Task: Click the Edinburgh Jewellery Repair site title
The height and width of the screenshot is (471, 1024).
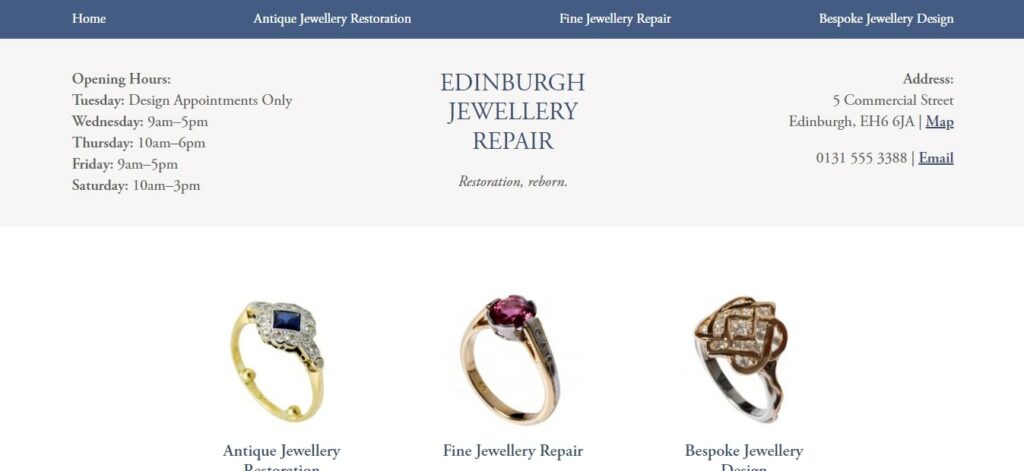Action: 513,112
